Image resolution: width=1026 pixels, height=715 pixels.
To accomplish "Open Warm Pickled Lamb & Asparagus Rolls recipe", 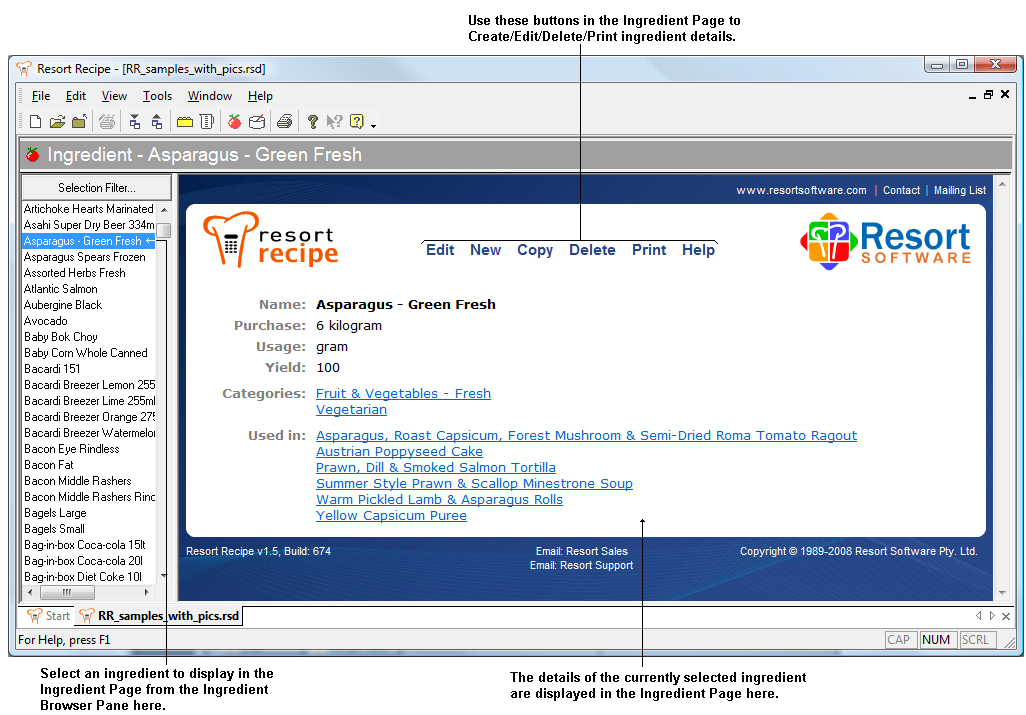I will [x=439, y=499].
